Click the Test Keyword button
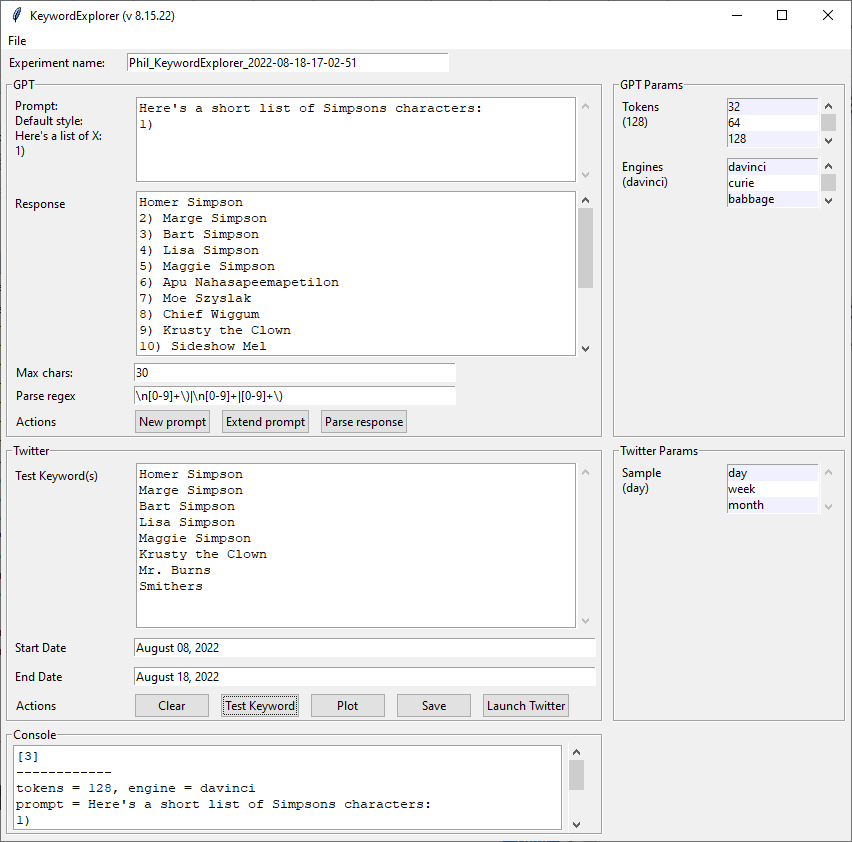 click(260, 706)
